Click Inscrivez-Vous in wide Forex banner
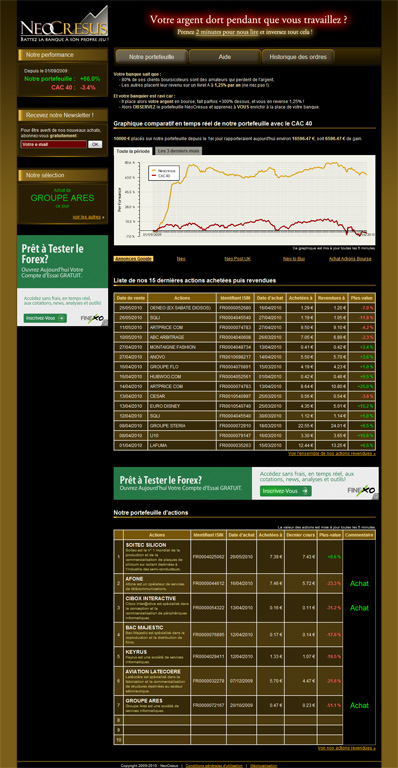 286,491
